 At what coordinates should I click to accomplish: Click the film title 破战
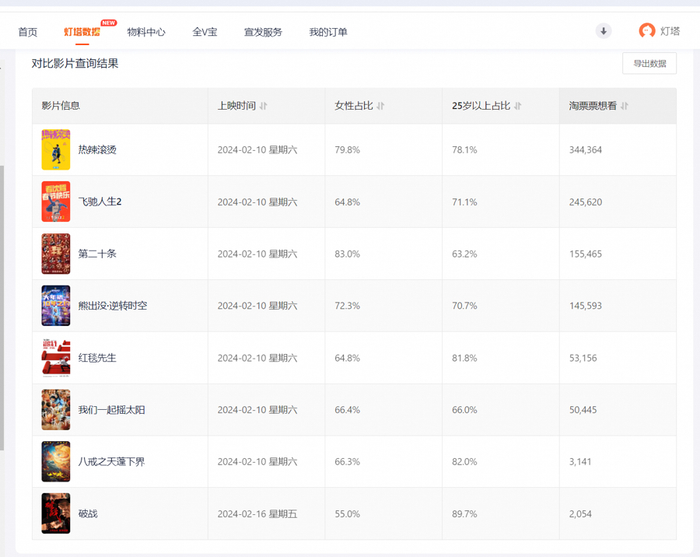click(88, 514)
